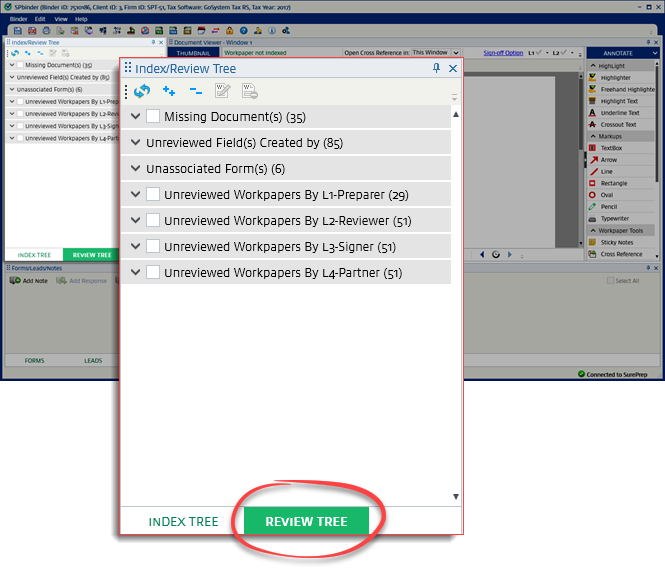Viewport: 665px width, 569px height.
Task: Select the Pencil markup tool
Action: [608, 206]
